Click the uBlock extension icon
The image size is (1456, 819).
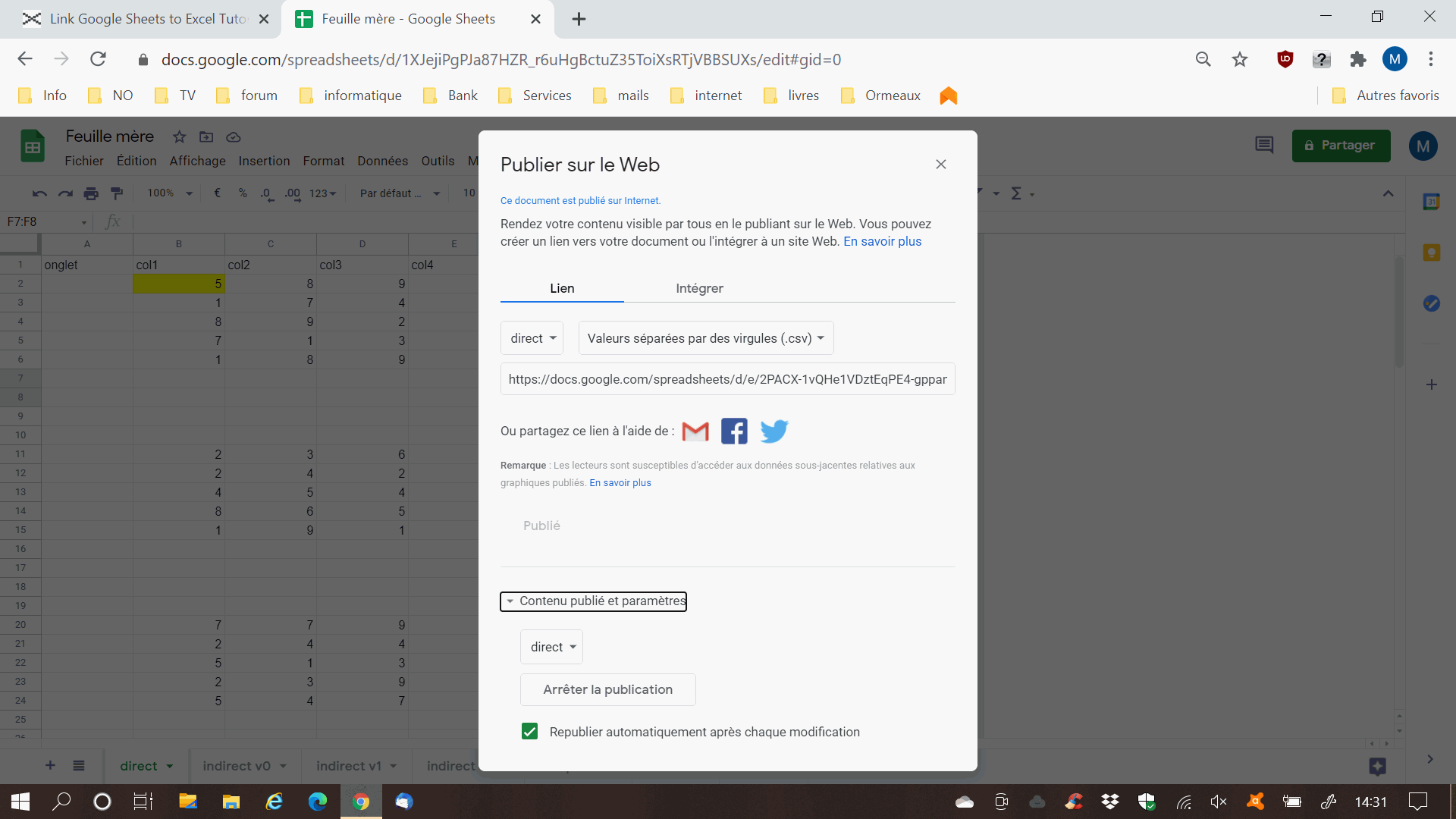pyautogui.click(x=1285, y=59)
